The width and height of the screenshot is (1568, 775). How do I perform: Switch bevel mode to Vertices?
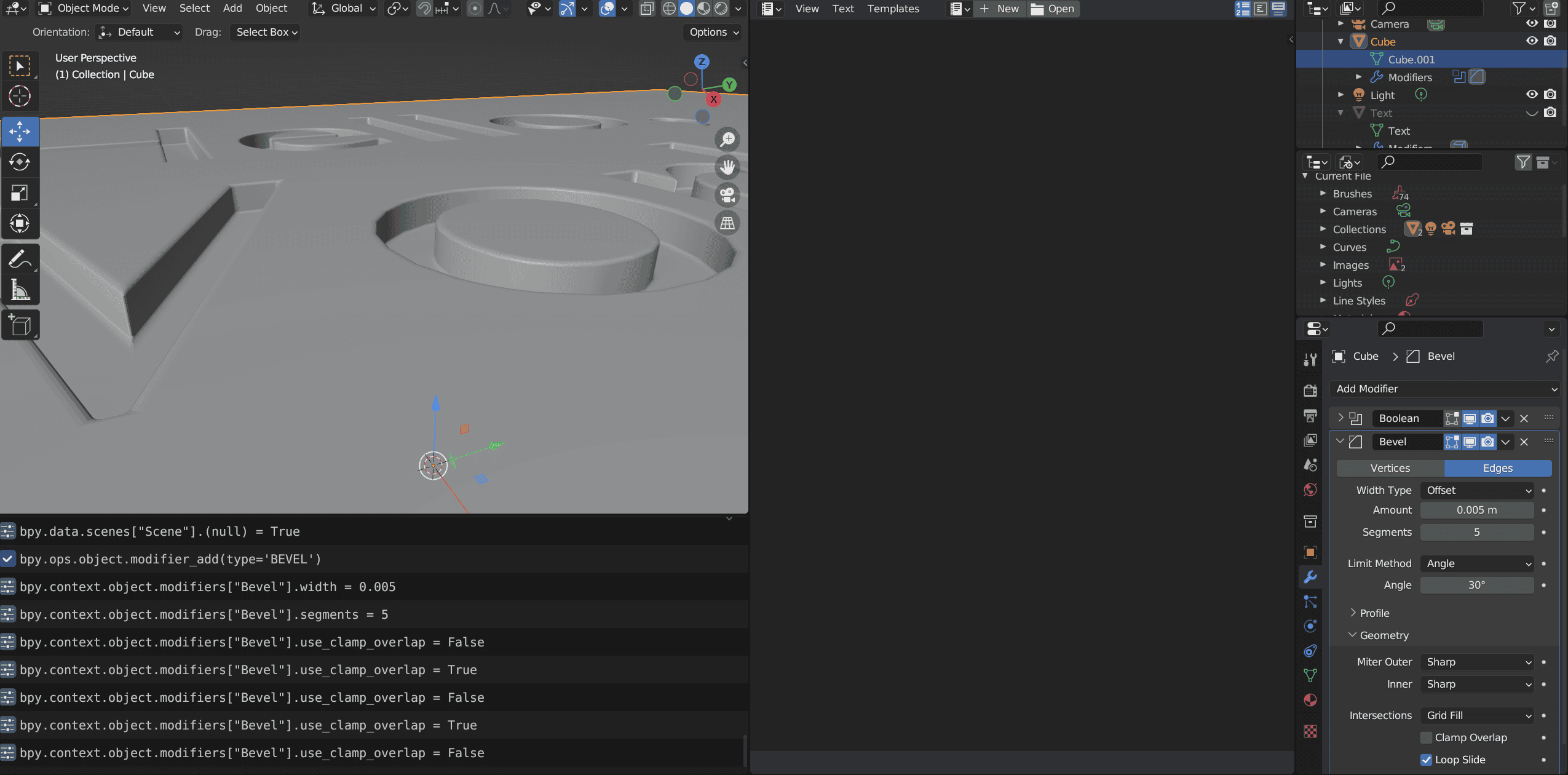pos(1390,468)
